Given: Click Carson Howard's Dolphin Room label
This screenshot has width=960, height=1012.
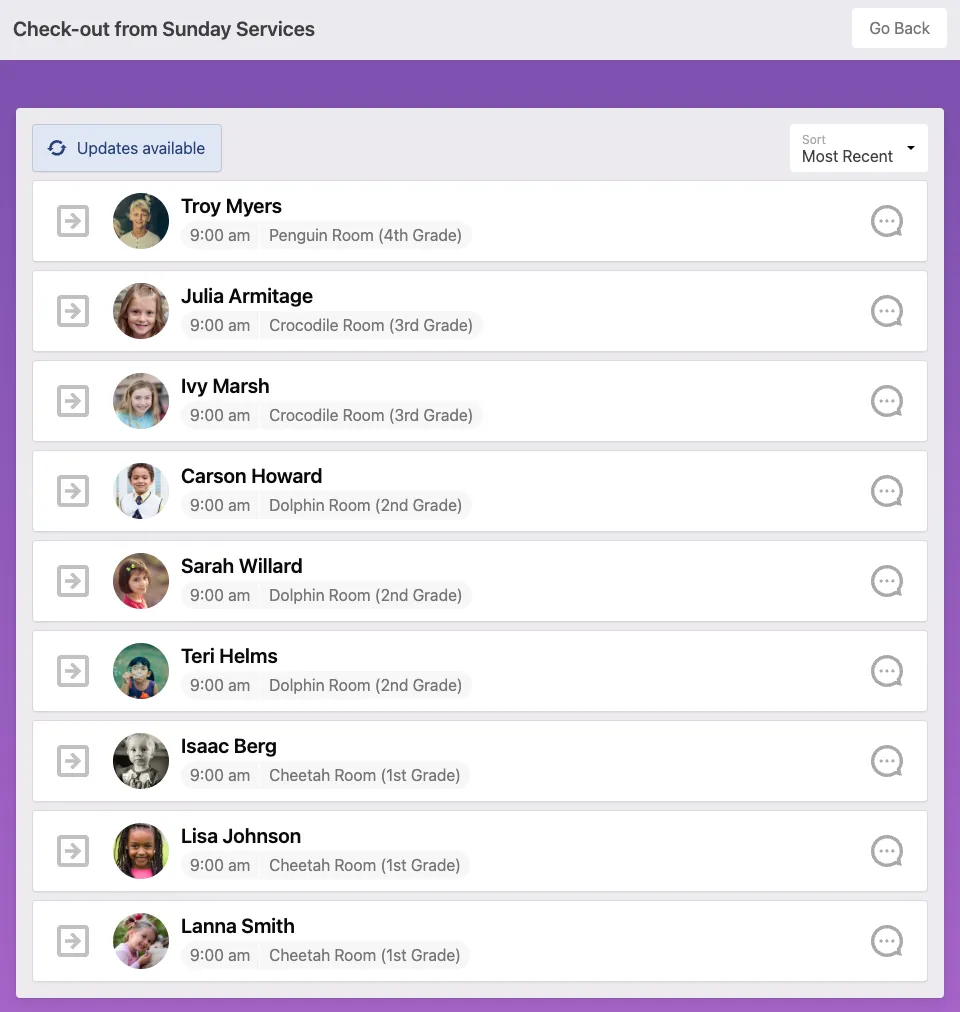Looking at the screenshot, I should pyautogui.click(x=365, y=506).
